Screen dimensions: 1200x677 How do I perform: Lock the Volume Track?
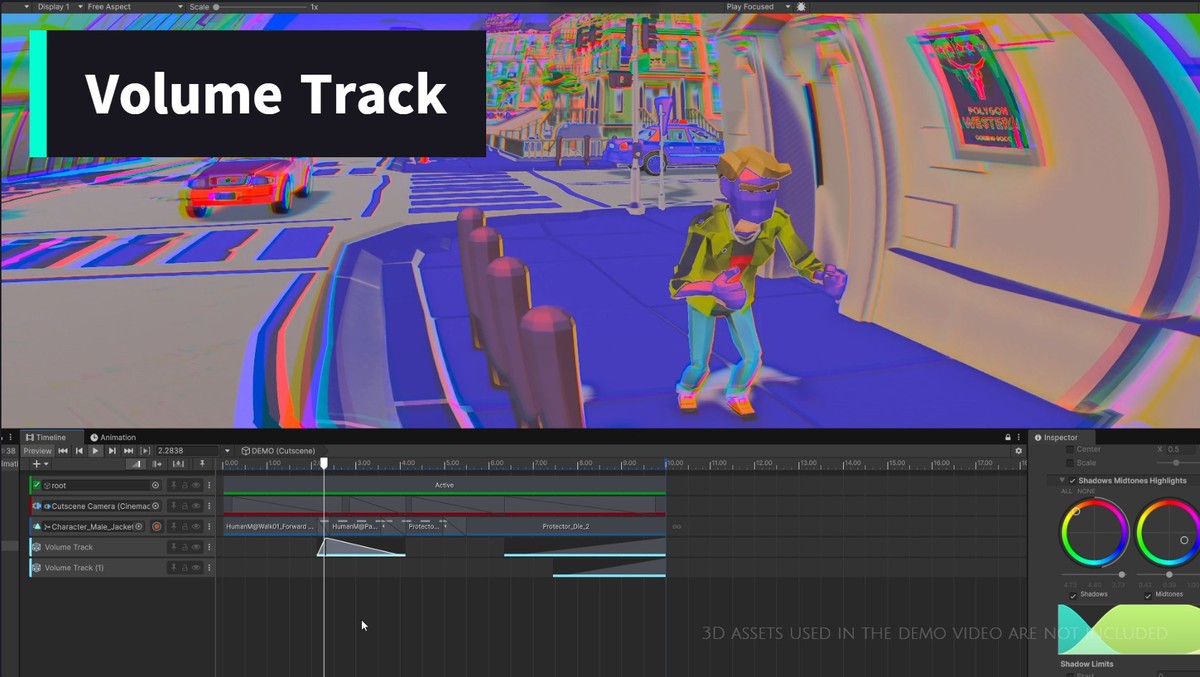[185, 547]
